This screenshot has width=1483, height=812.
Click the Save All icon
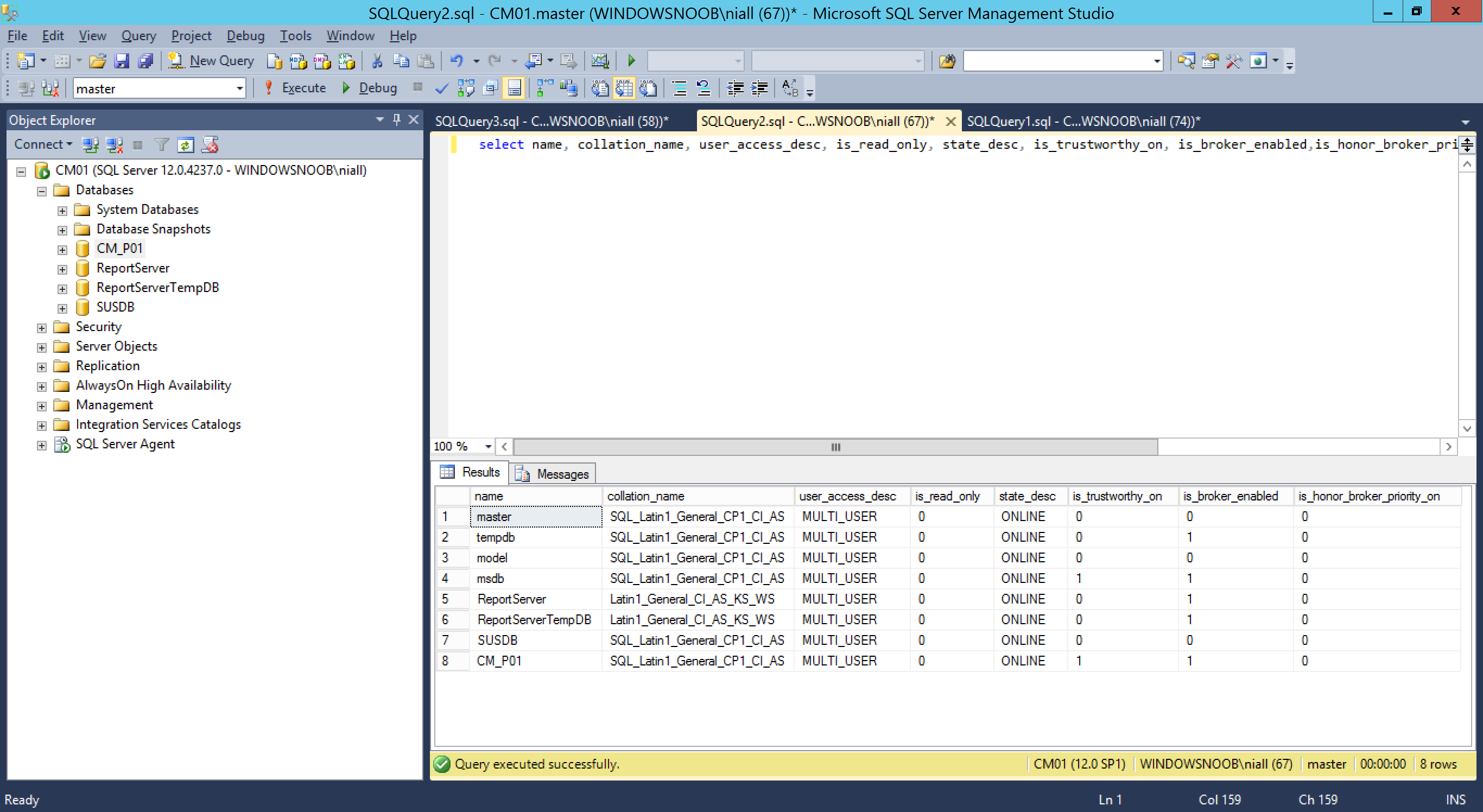(x=145, y=60)
